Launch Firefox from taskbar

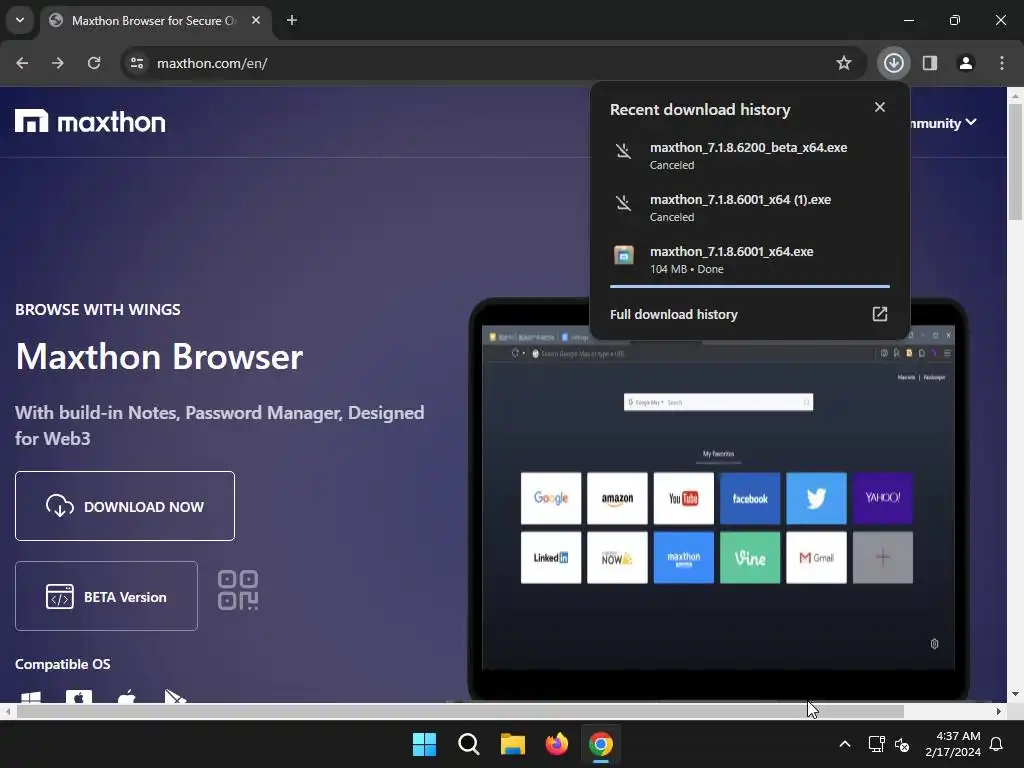pyautogui.click(x=556, y=744)
